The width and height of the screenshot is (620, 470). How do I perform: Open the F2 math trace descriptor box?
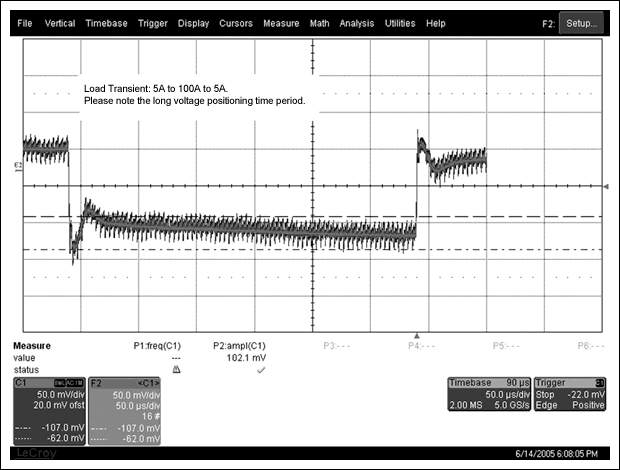[125, 411]
